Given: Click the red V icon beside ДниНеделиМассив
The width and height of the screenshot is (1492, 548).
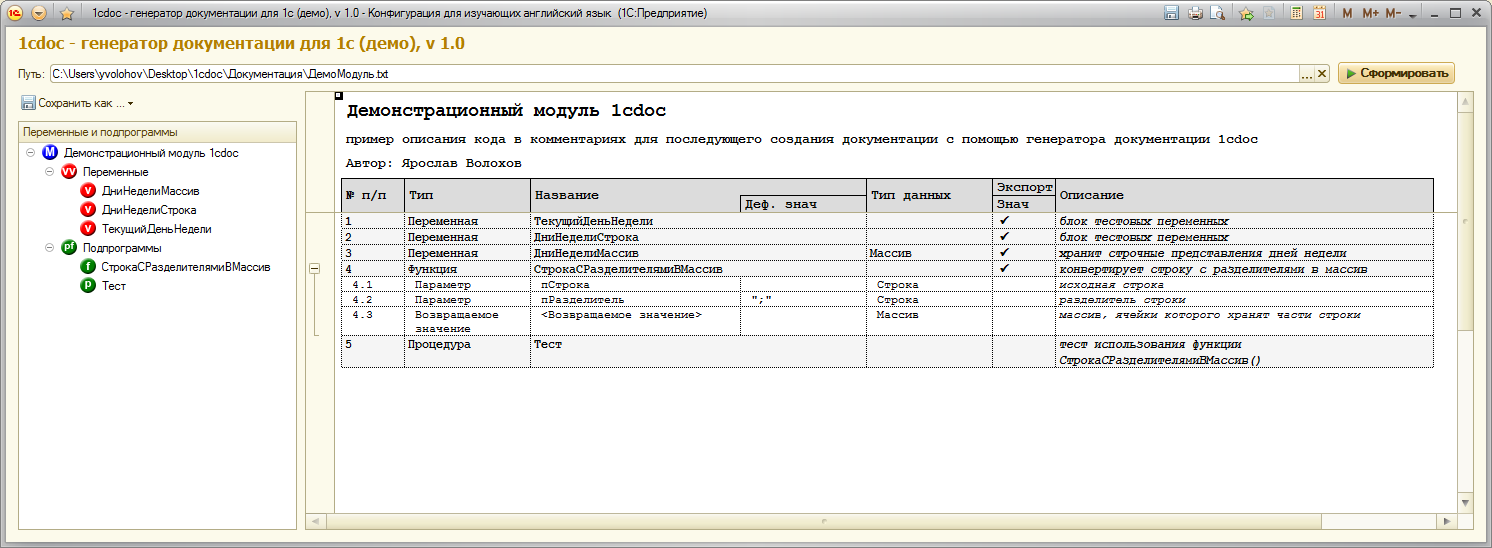Looking at the screenshot, I should pyautogui.click(x=88, y=191).
